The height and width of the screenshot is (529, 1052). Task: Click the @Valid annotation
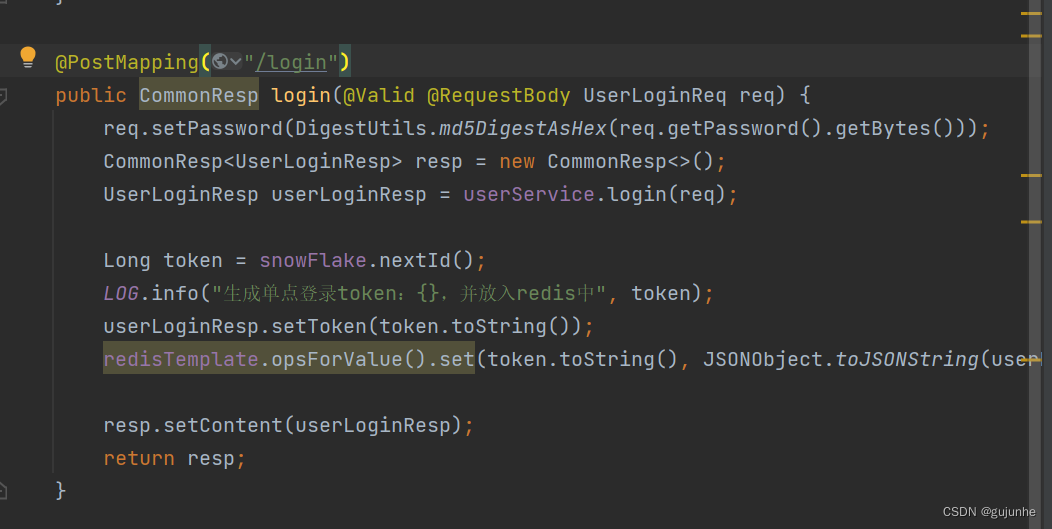pyautogui.click(x=379, y=95)
